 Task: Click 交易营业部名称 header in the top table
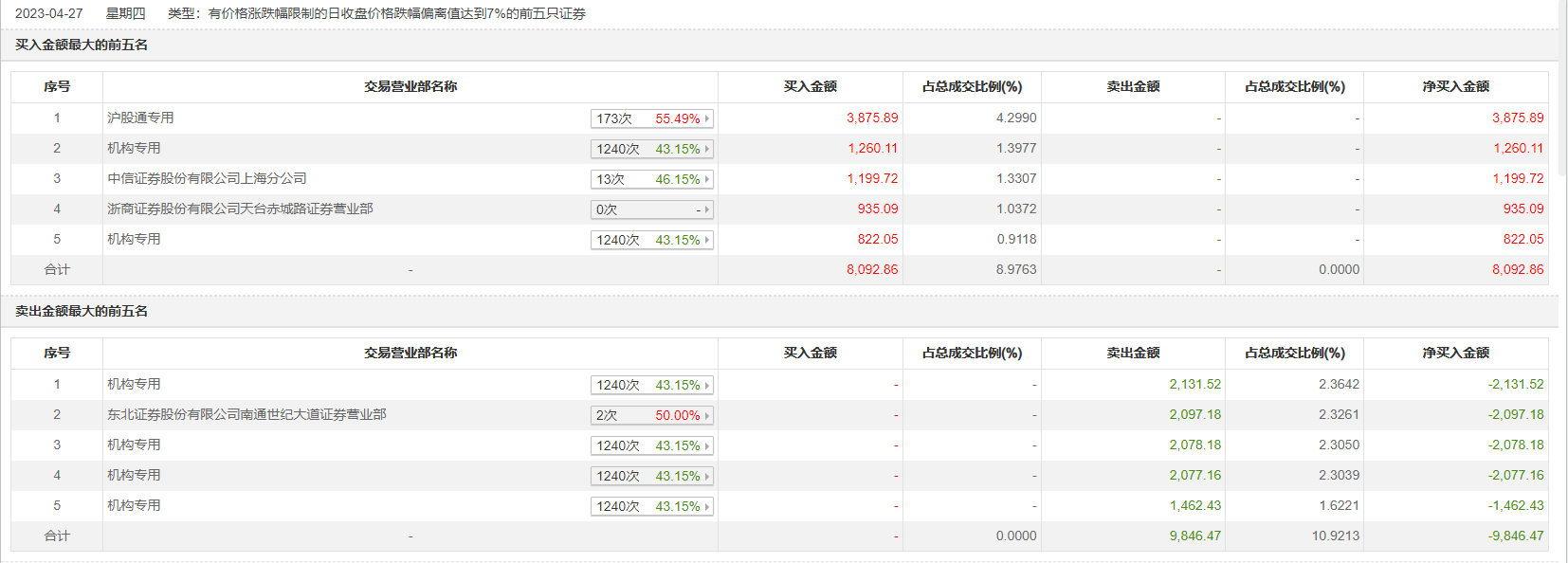click(410, 86)
